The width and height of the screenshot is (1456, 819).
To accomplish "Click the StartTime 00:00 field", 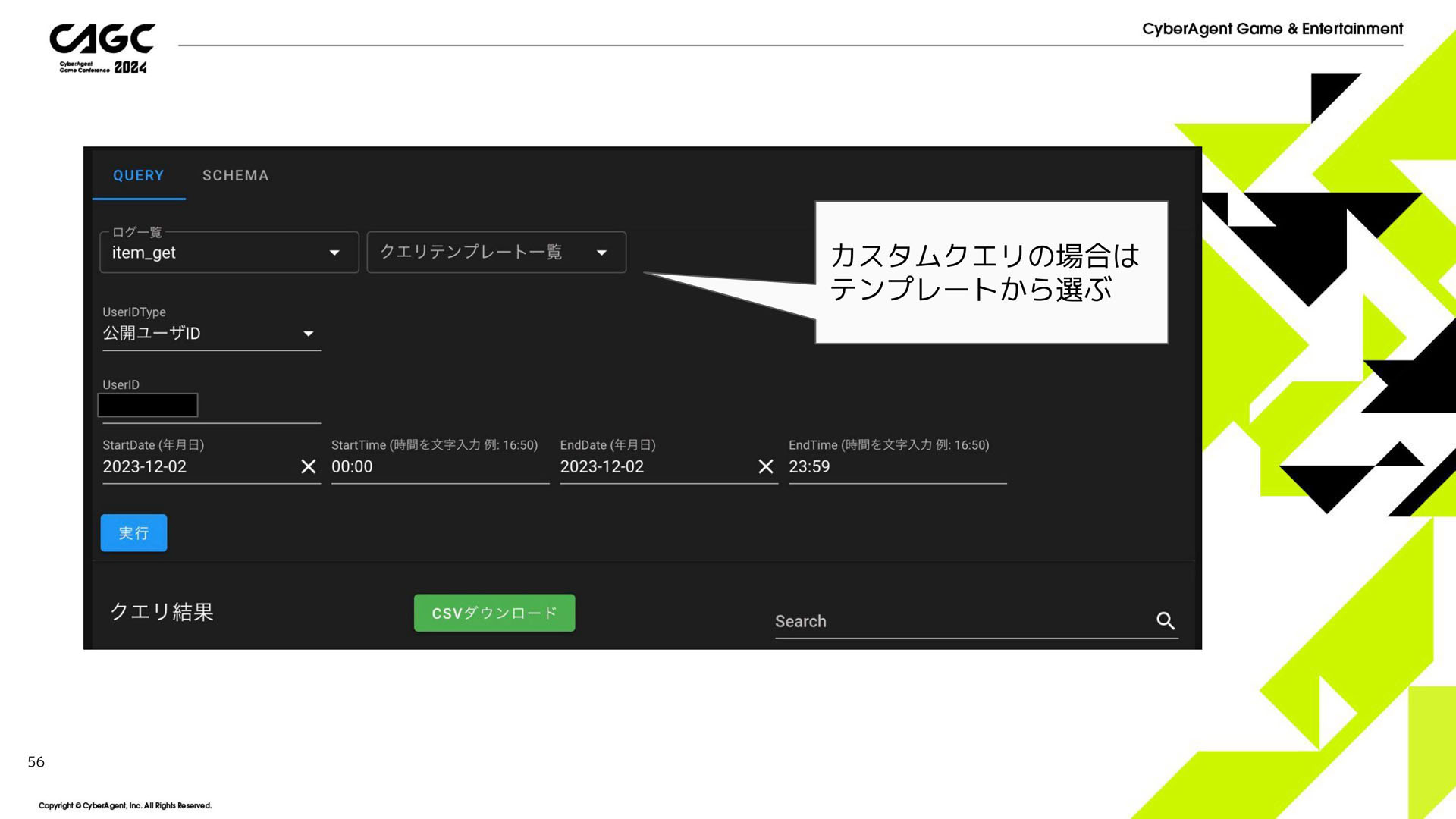I will [439, 466].
